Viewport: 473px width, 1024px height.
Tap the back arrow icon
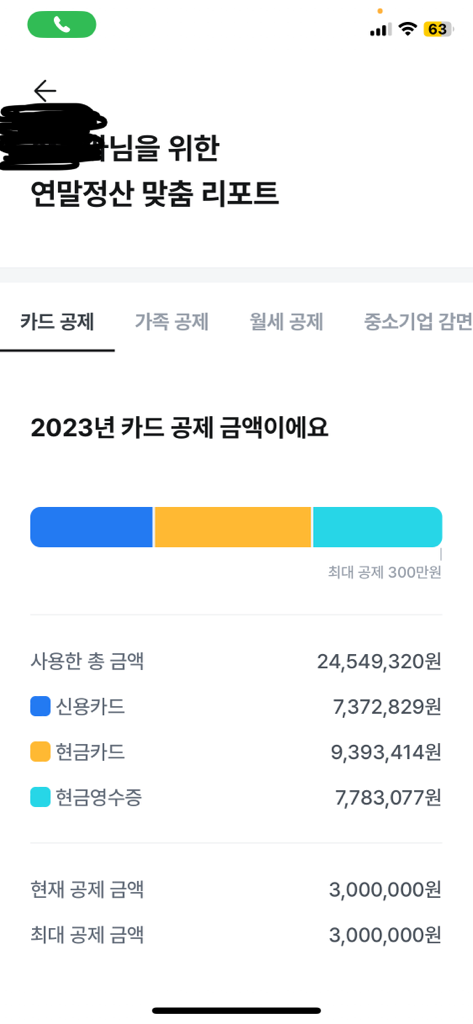pos(45,91)
